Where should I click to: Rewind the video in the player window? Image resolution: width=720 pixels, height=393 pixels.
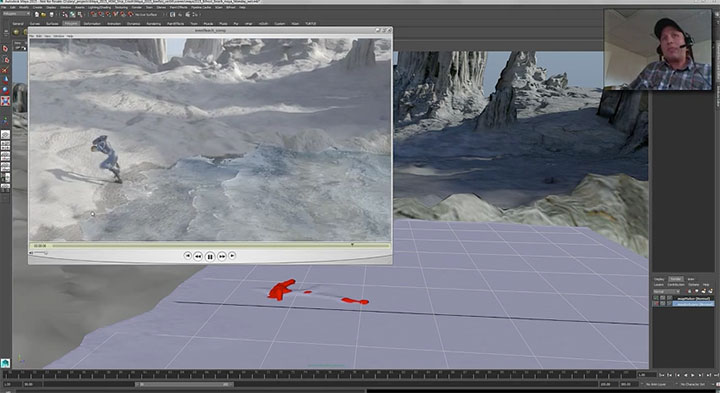point(198,256)
